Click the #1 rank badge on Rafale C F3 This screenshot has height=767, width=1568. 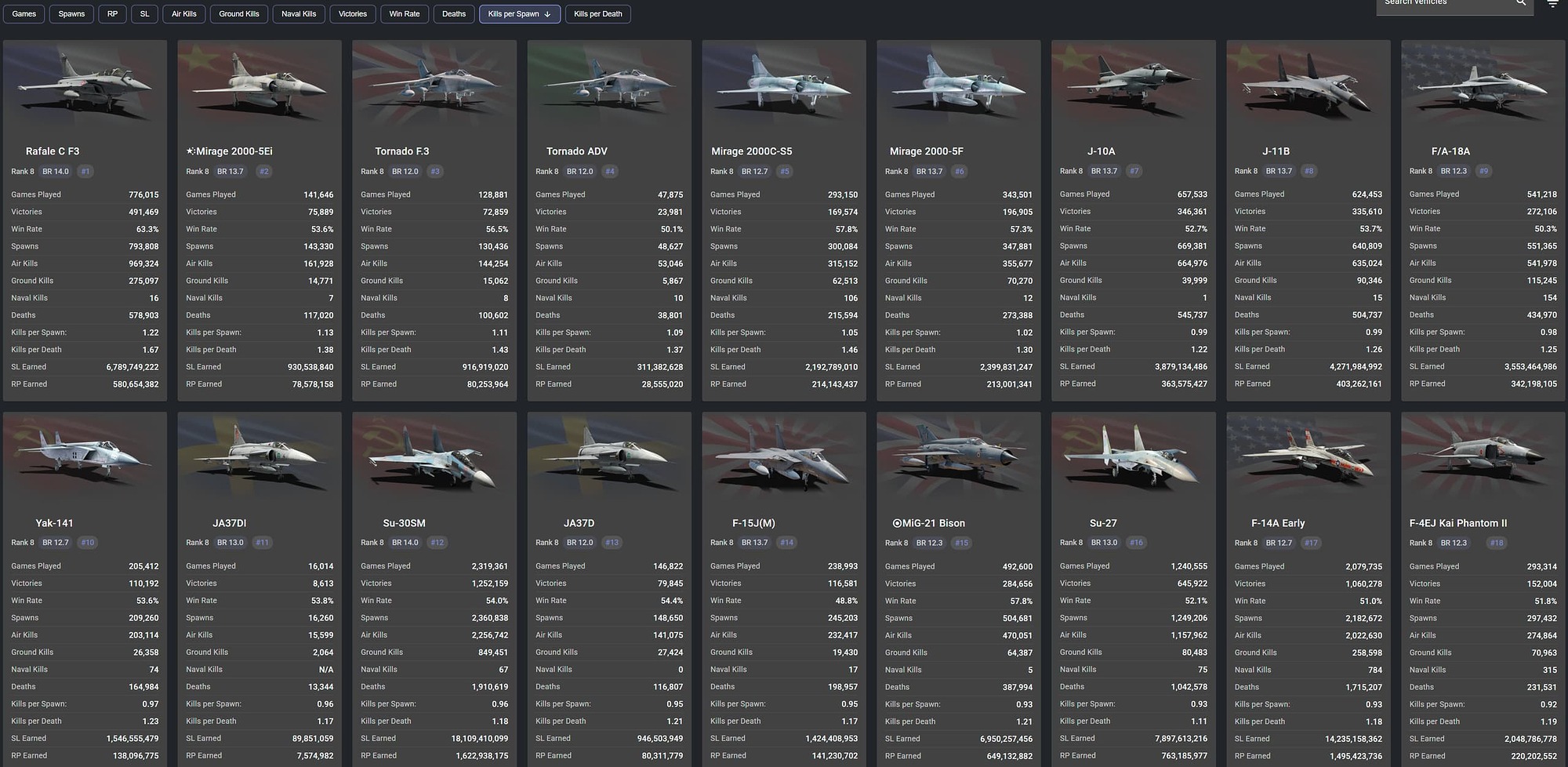[x=86, y=171]
